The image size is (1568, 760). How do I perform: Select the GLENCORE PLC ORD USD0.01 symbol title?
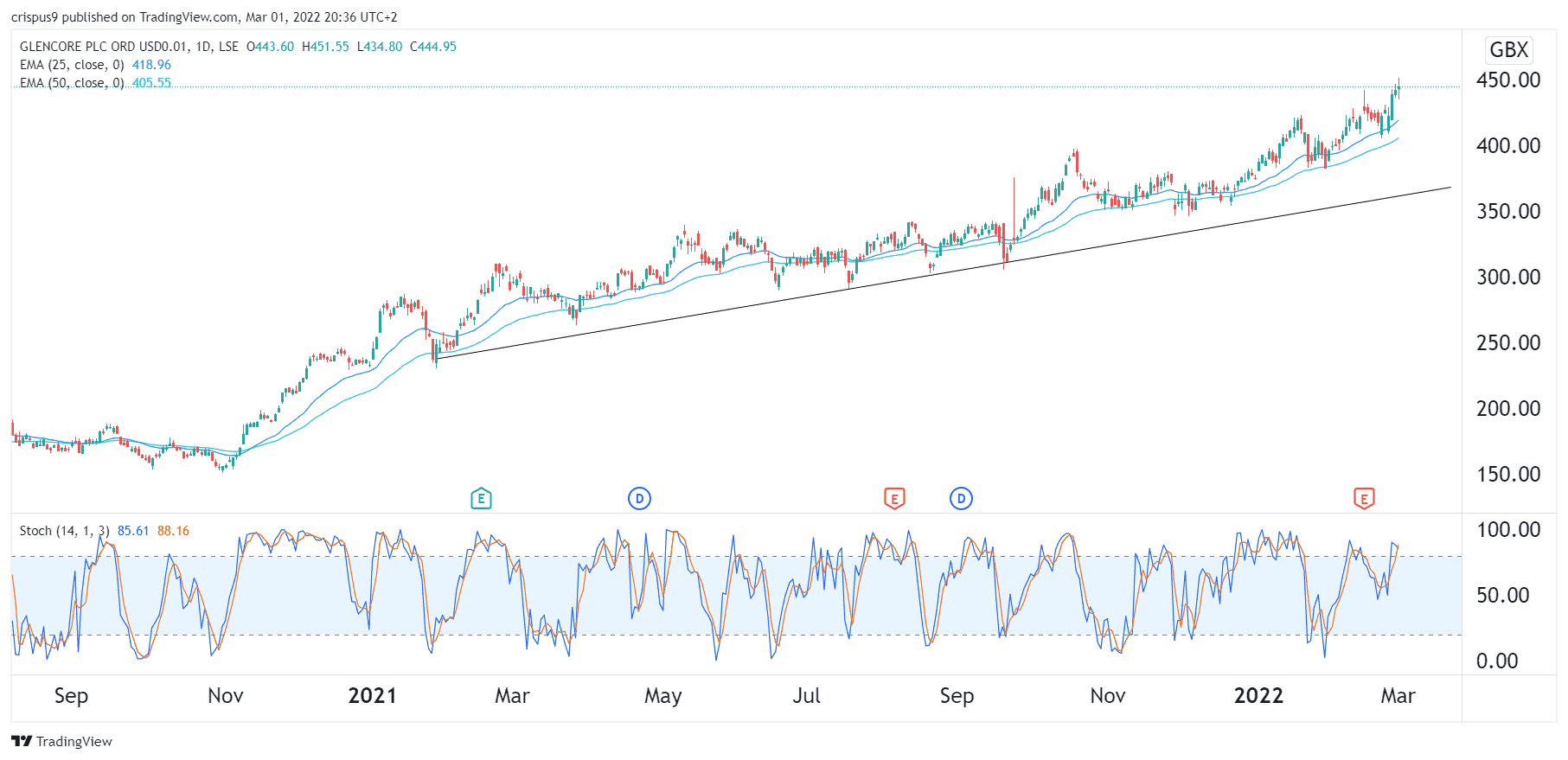click(x=103, y=47)
